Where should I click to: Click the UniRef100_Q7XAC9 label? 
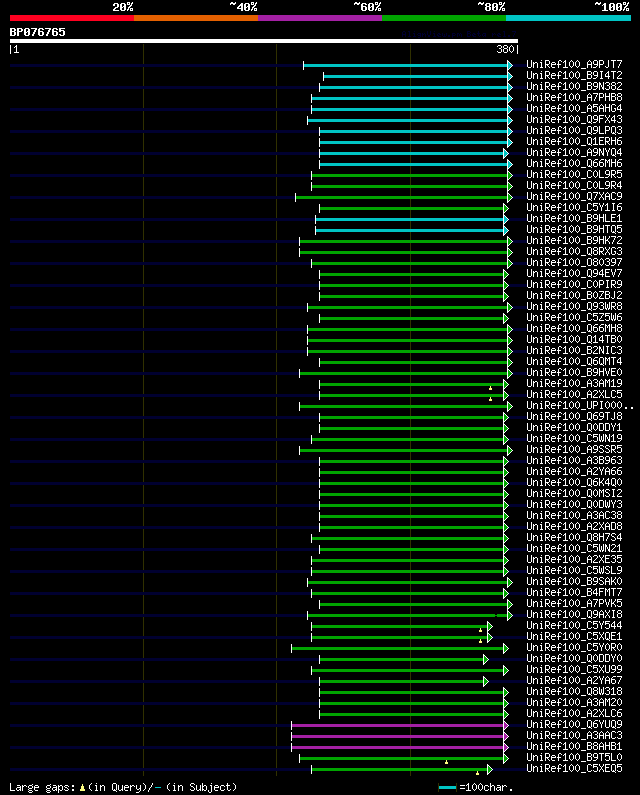(x=574, y=196)
